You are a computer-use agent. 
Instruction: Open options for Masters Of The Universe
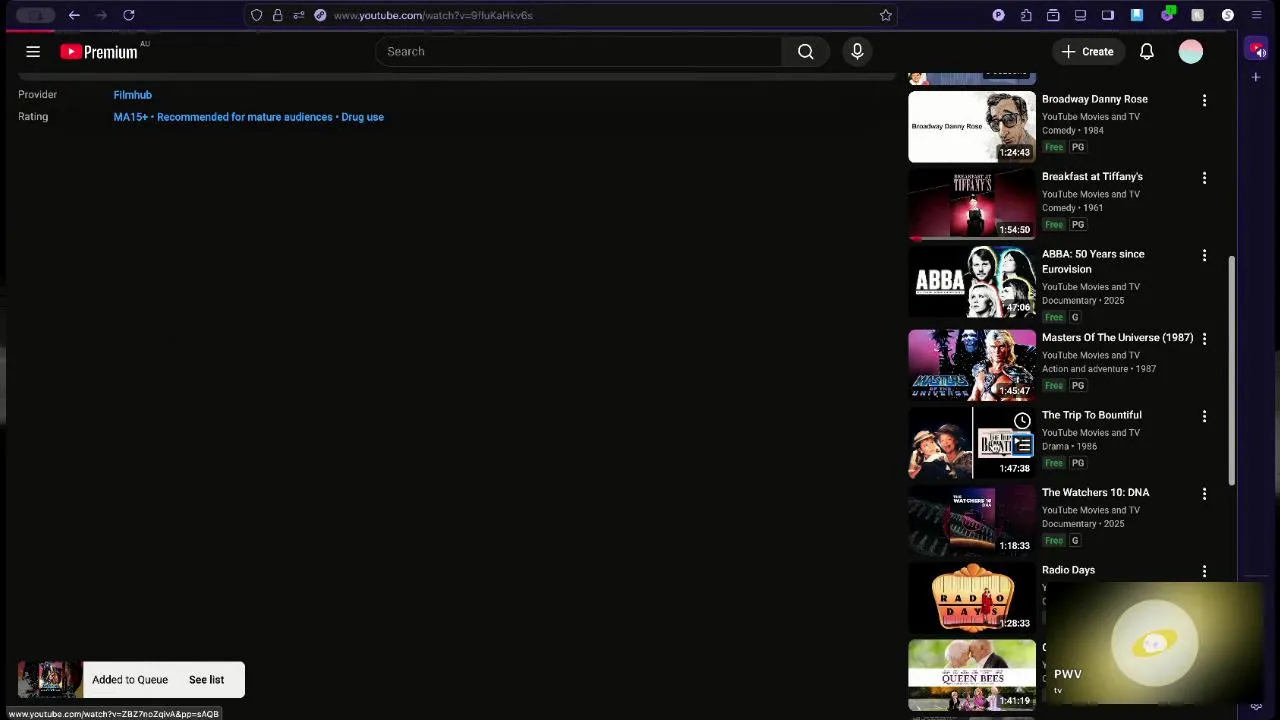coord(1204,339)
